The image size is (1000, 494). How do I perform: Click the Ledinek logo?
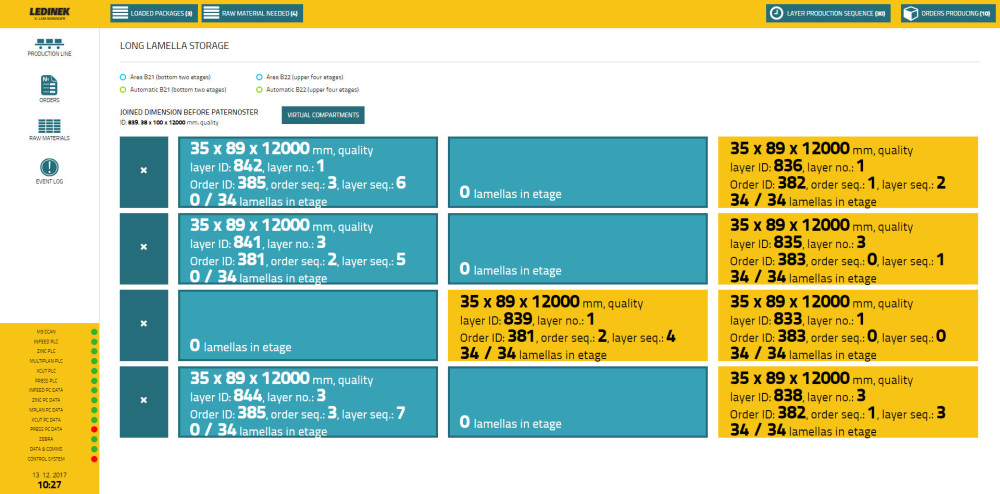[49, 12]
